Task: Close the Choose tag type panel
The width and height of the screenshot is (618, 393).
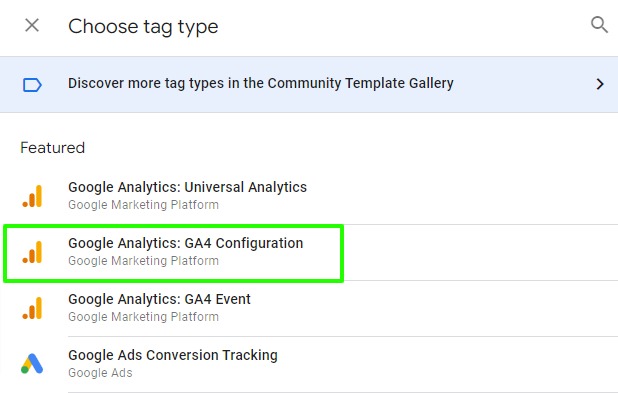Action: click(32, 26)
